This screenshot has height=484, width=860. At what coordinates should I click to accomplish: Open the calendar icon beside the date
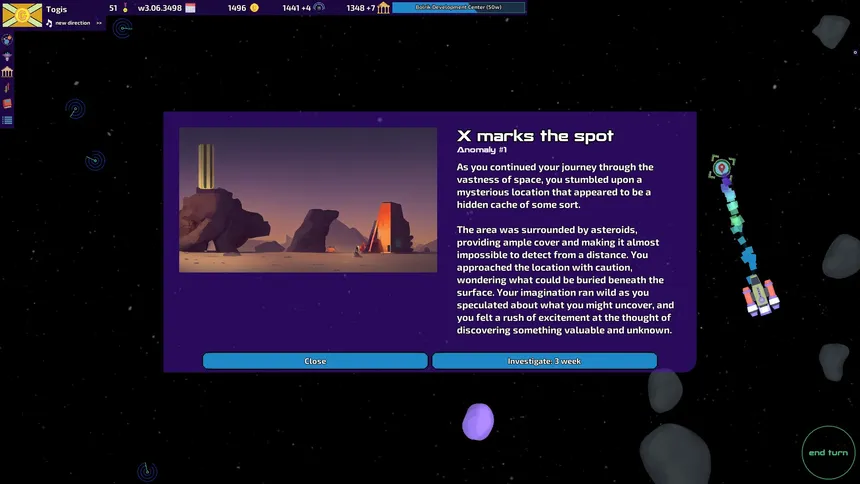pyautogui.click(x=190, y=8)
